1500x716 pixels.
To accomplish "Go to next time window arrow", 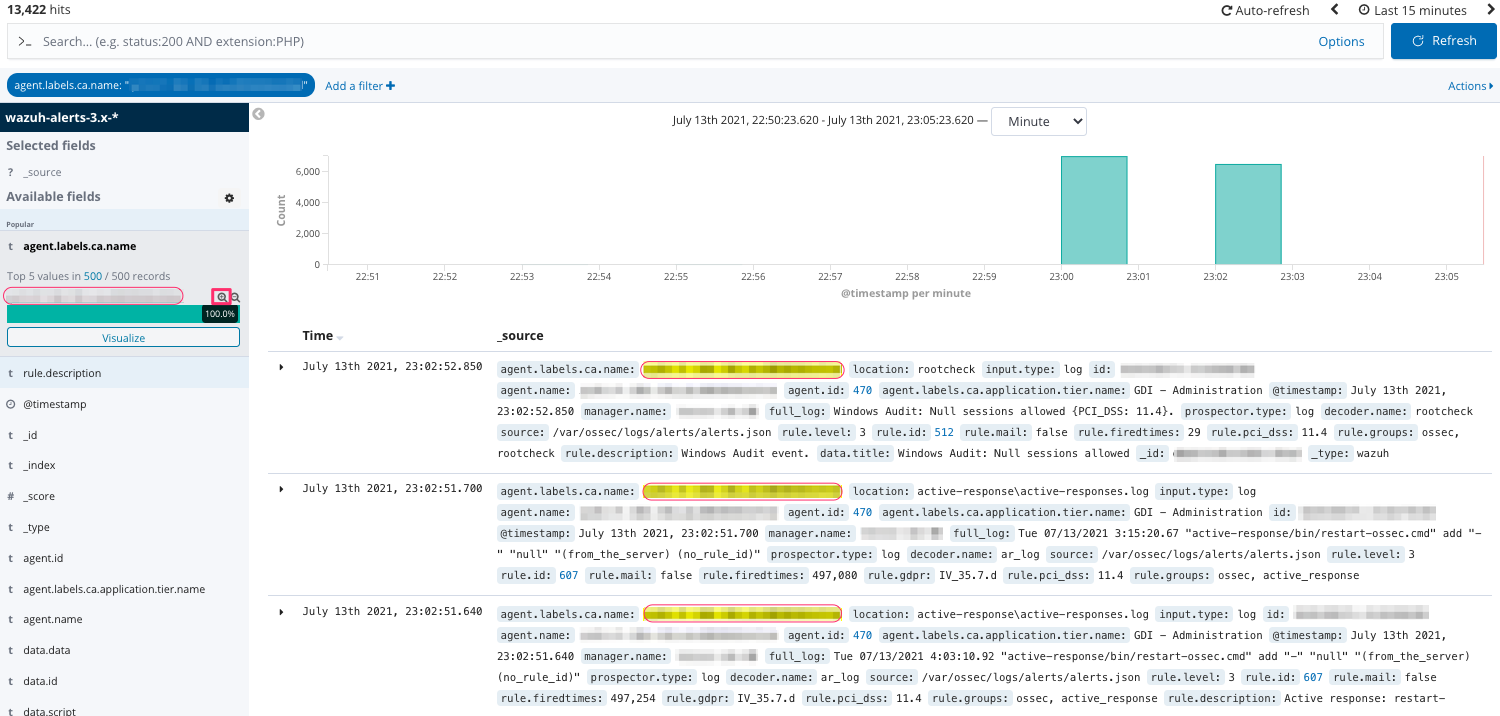I will click(1489, 10).
